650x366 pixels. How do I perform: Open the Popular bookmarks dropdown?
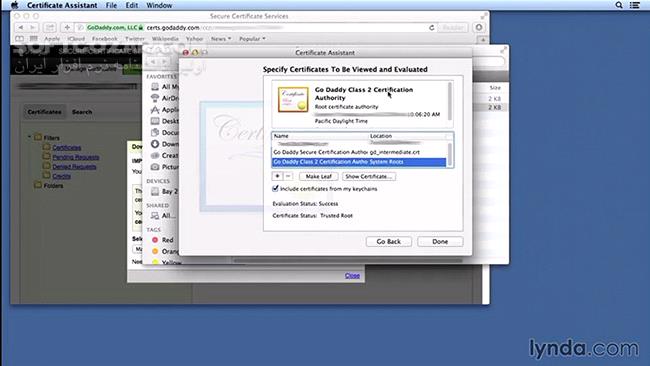pos(252,39)
